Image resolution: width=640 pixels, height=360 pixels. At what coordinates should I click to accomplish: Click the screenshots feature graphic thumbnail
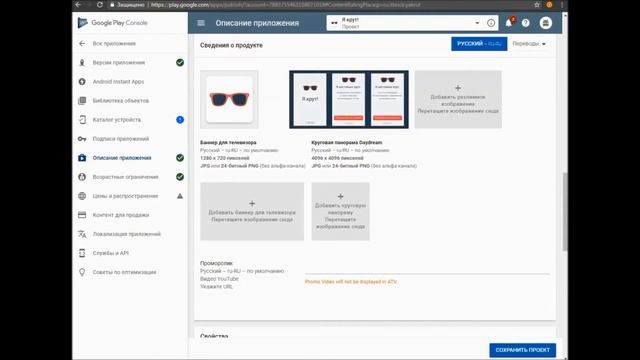349,99
